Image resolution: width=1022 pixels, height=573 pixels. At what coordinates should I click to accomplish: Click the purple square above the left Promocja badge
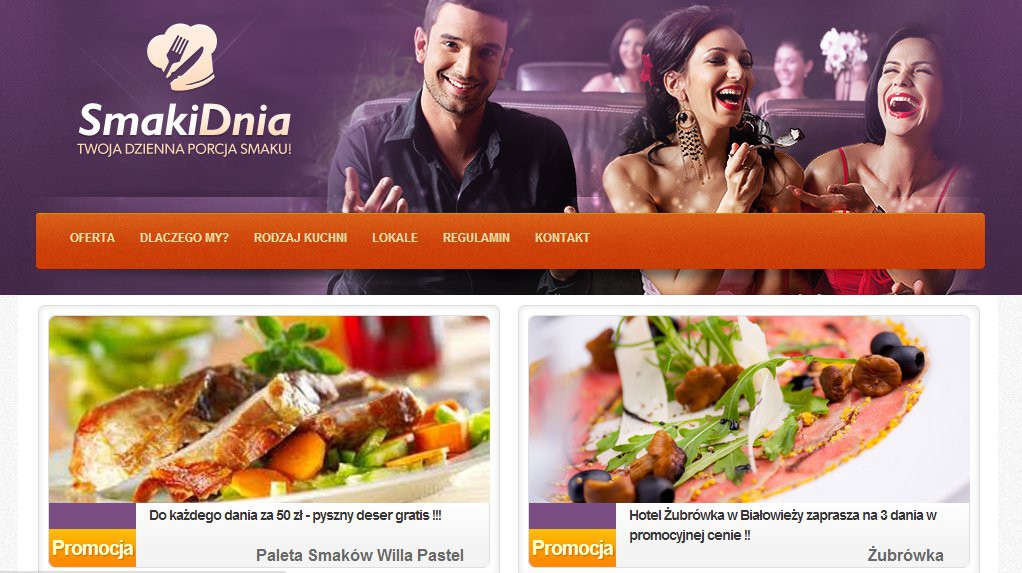(93, 516)
